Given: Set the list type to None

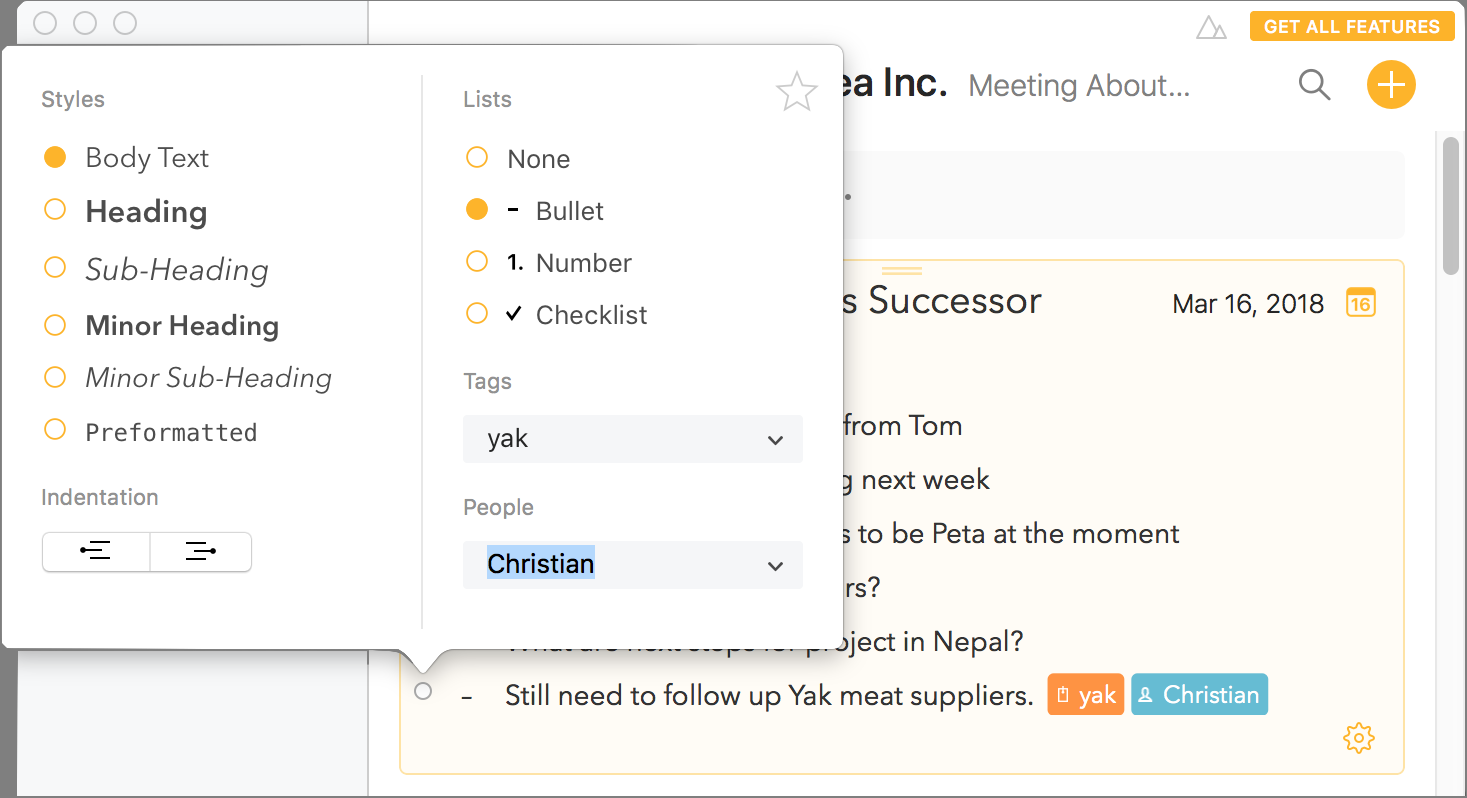Looking at the screenshot, I should pos(477,158).
